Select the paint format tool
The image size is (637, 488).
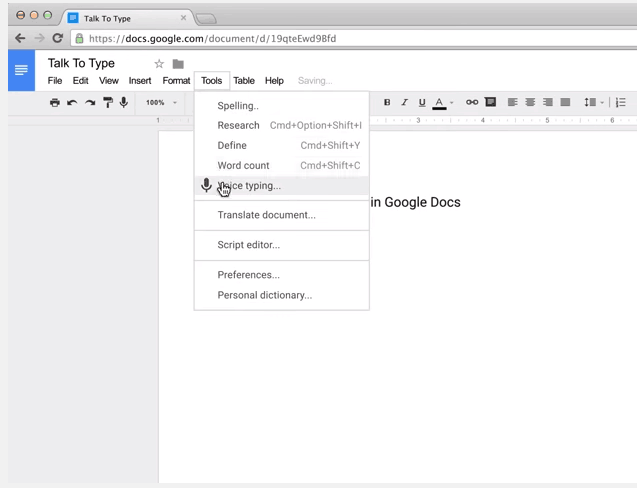coord(108,102)
